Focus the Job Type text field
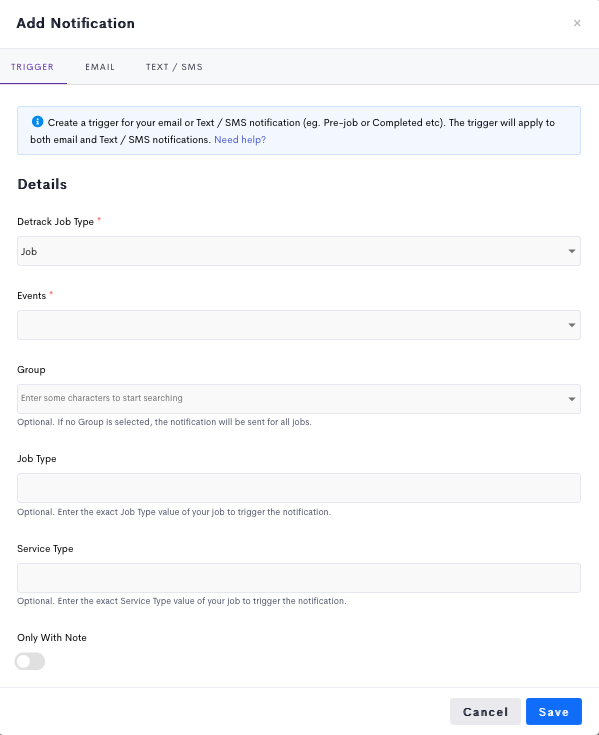 click(299, 488)
